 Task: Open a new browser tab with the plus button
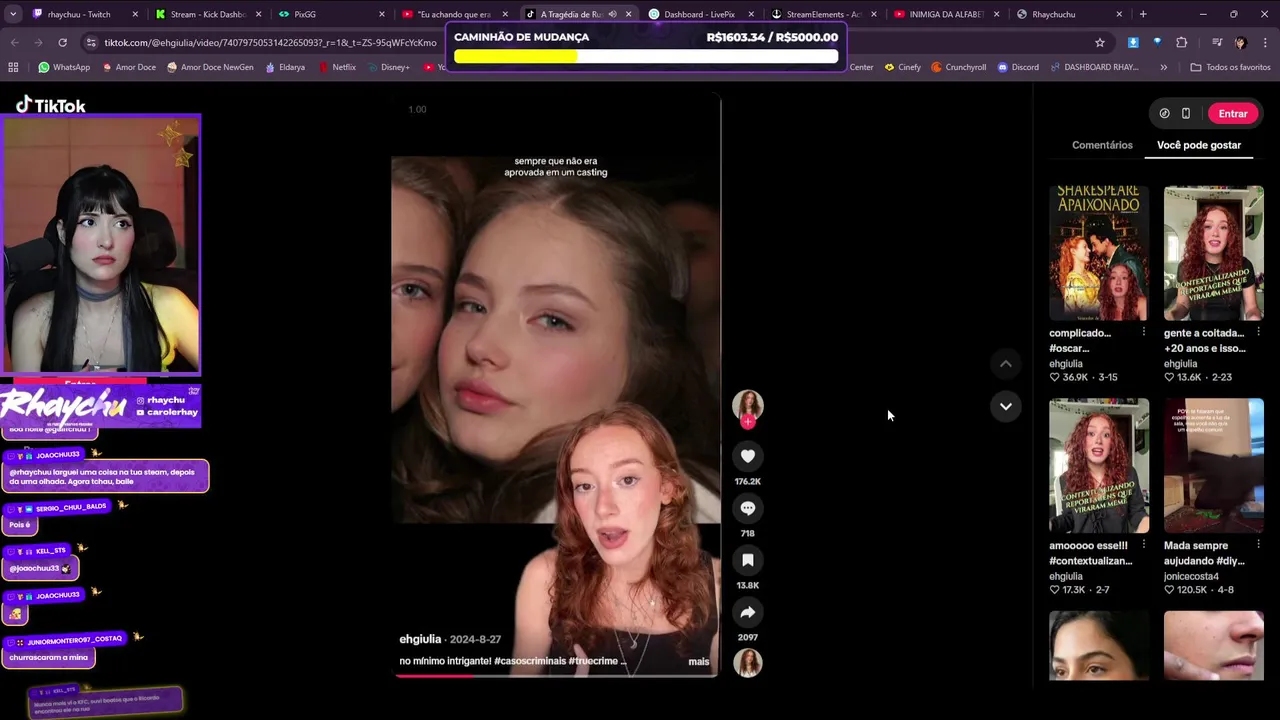click(1143, 14)
